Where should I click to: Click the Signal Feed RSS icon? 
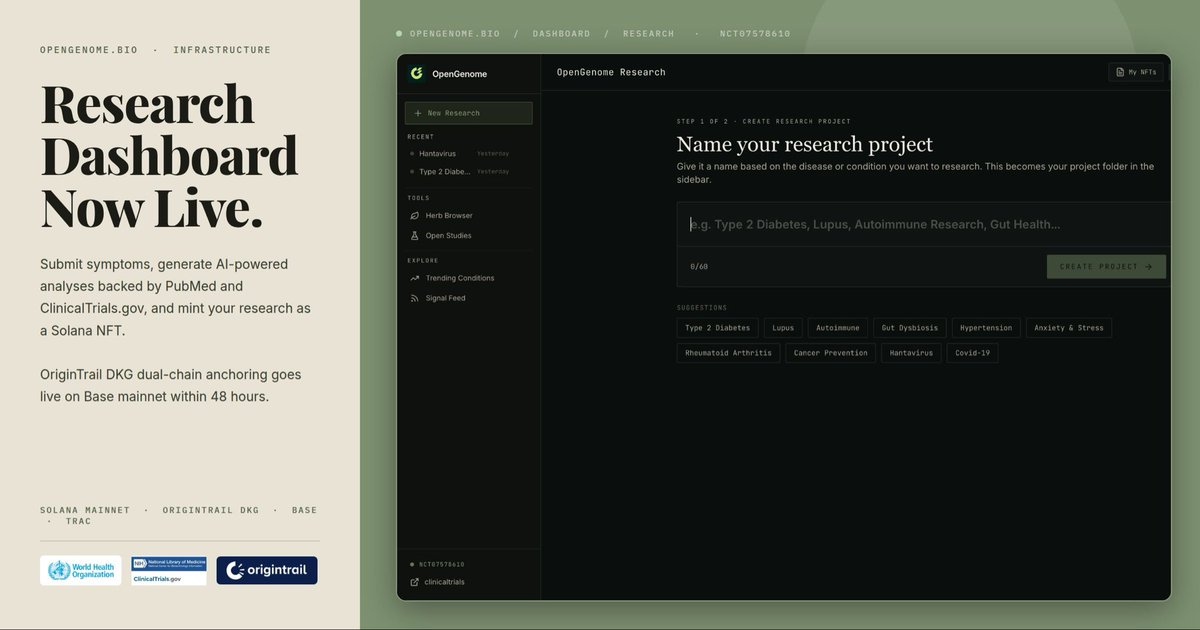[415, 298]
